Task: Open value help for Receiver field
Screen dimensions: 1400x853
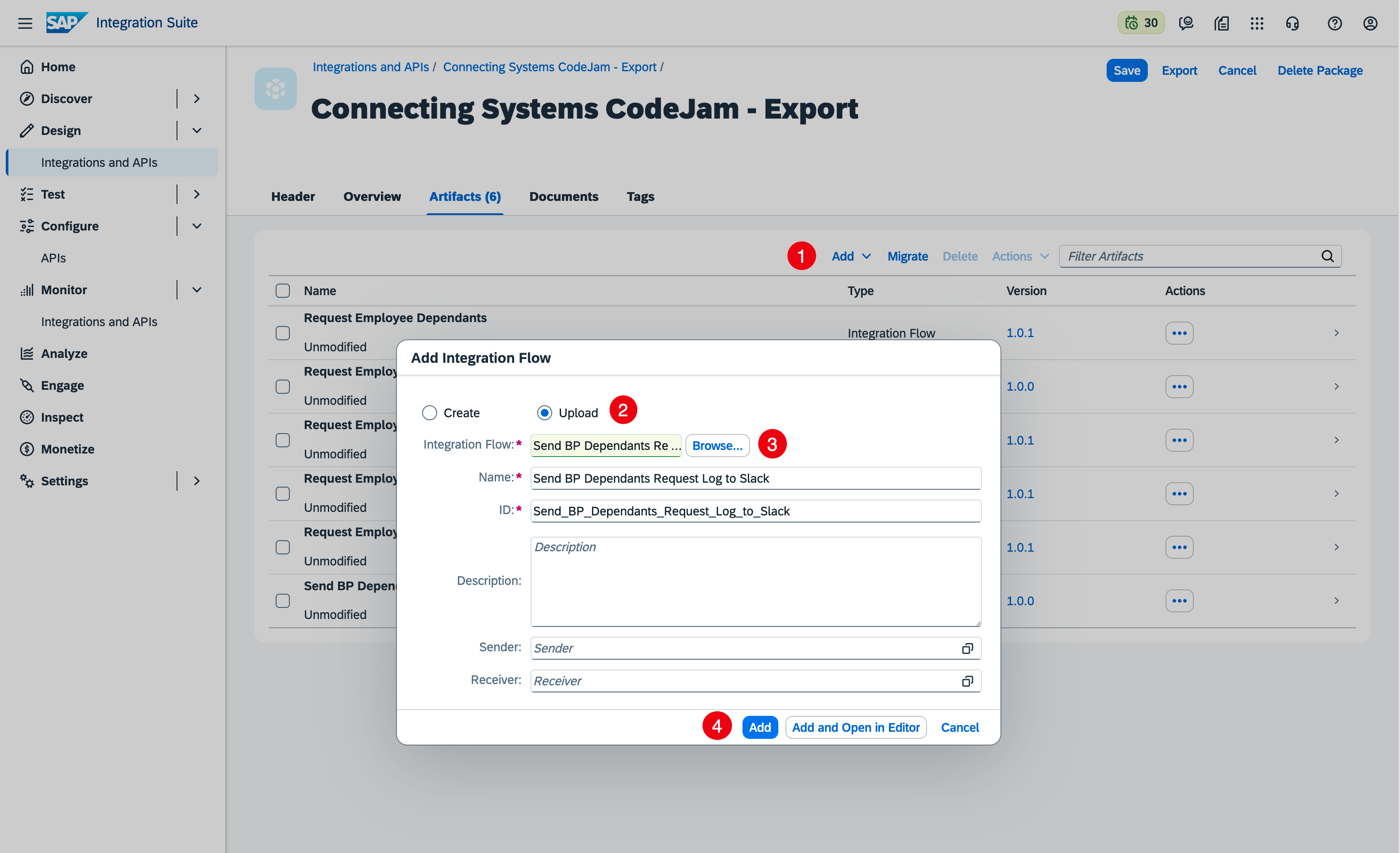Action: (968, 681)
